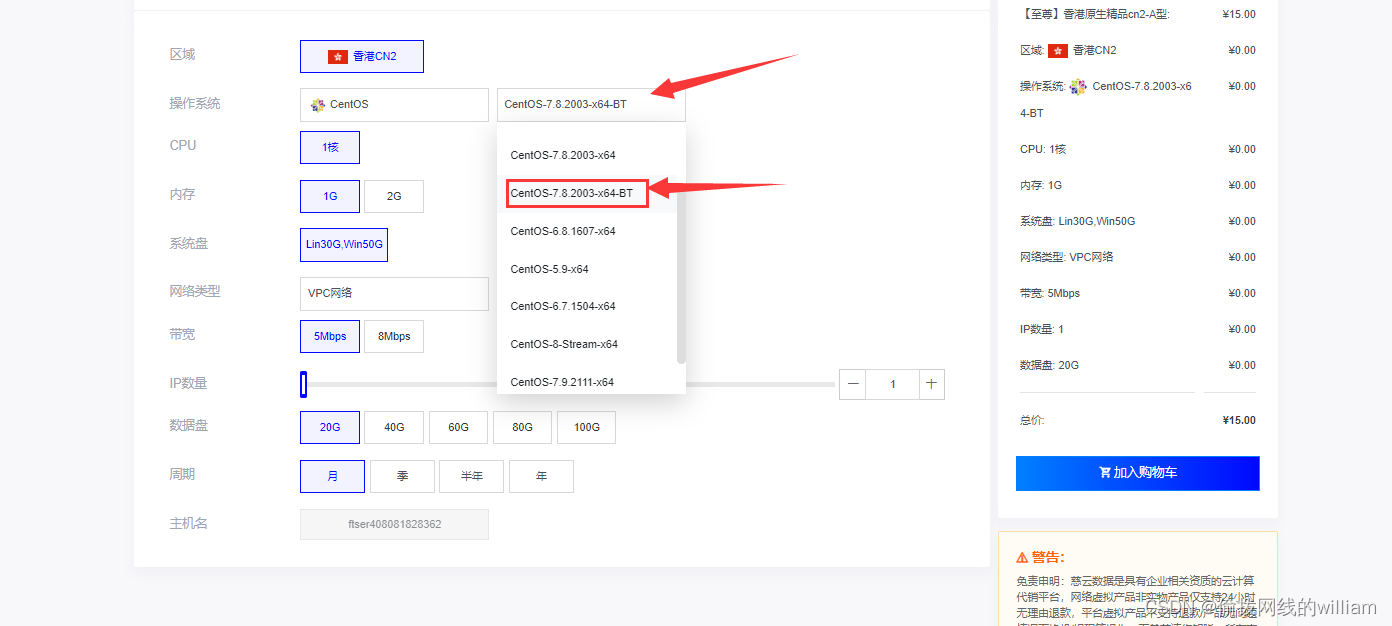Click the CentOS logo in order summary
Viewport: 1392px width, 626px height.
1078,86
